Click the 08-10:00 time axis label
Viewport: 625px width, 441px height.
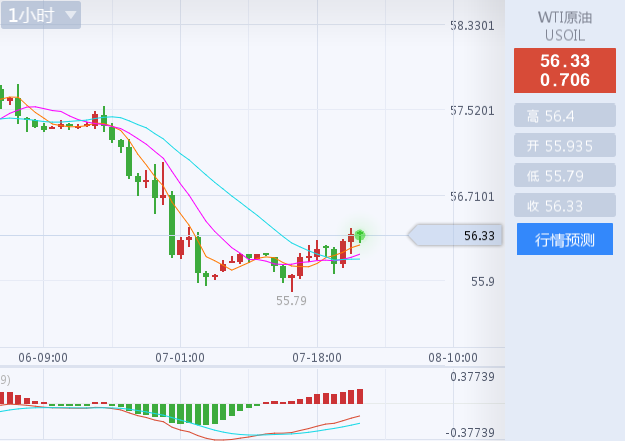click(x=453, y=358)
